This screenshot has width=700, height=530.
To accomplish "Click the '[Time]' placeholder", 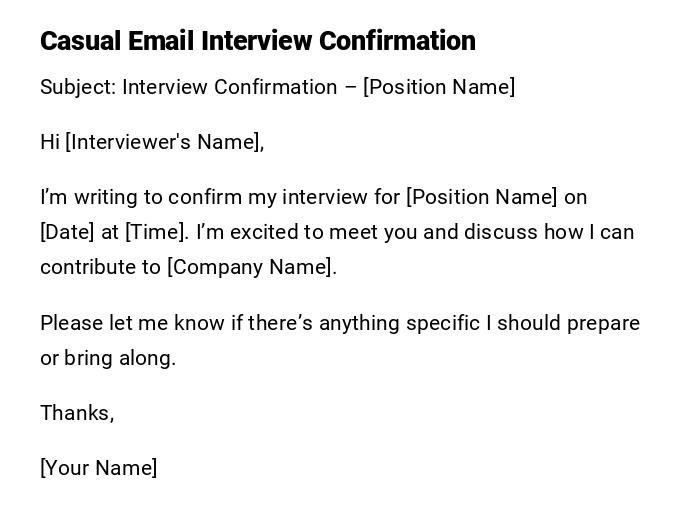I will tap(156, 232).
